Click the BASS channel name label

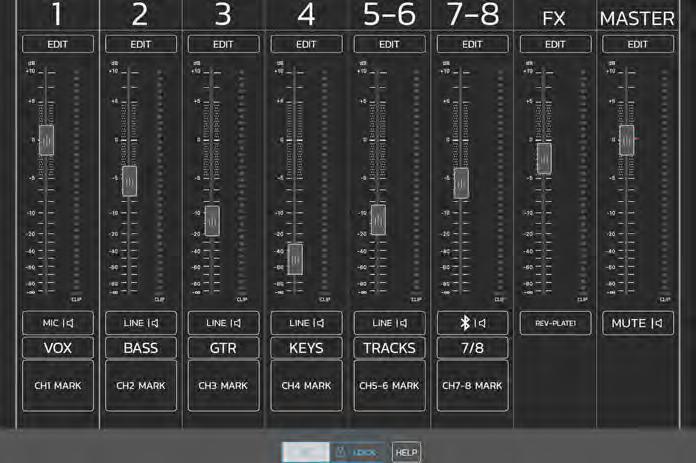[141, 348]
